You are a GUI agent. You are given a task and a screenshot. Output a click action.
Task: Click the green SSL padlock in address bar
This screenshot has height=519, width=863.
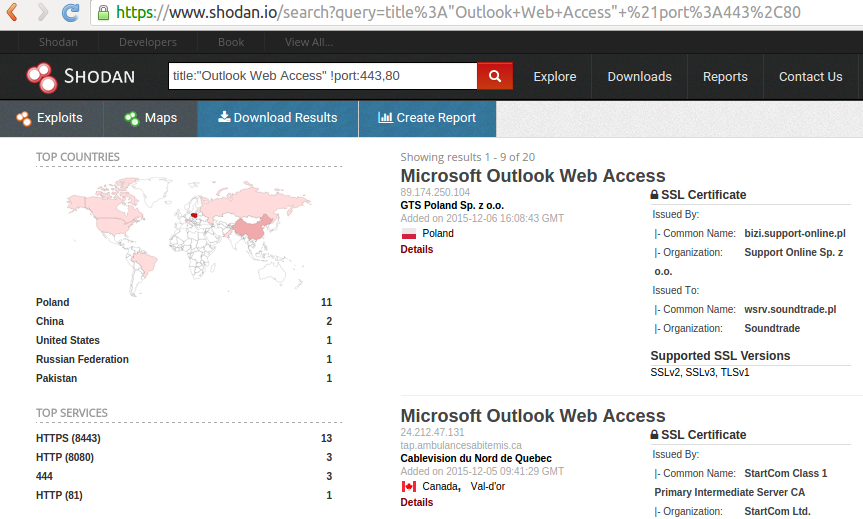(x=103, y=13)
